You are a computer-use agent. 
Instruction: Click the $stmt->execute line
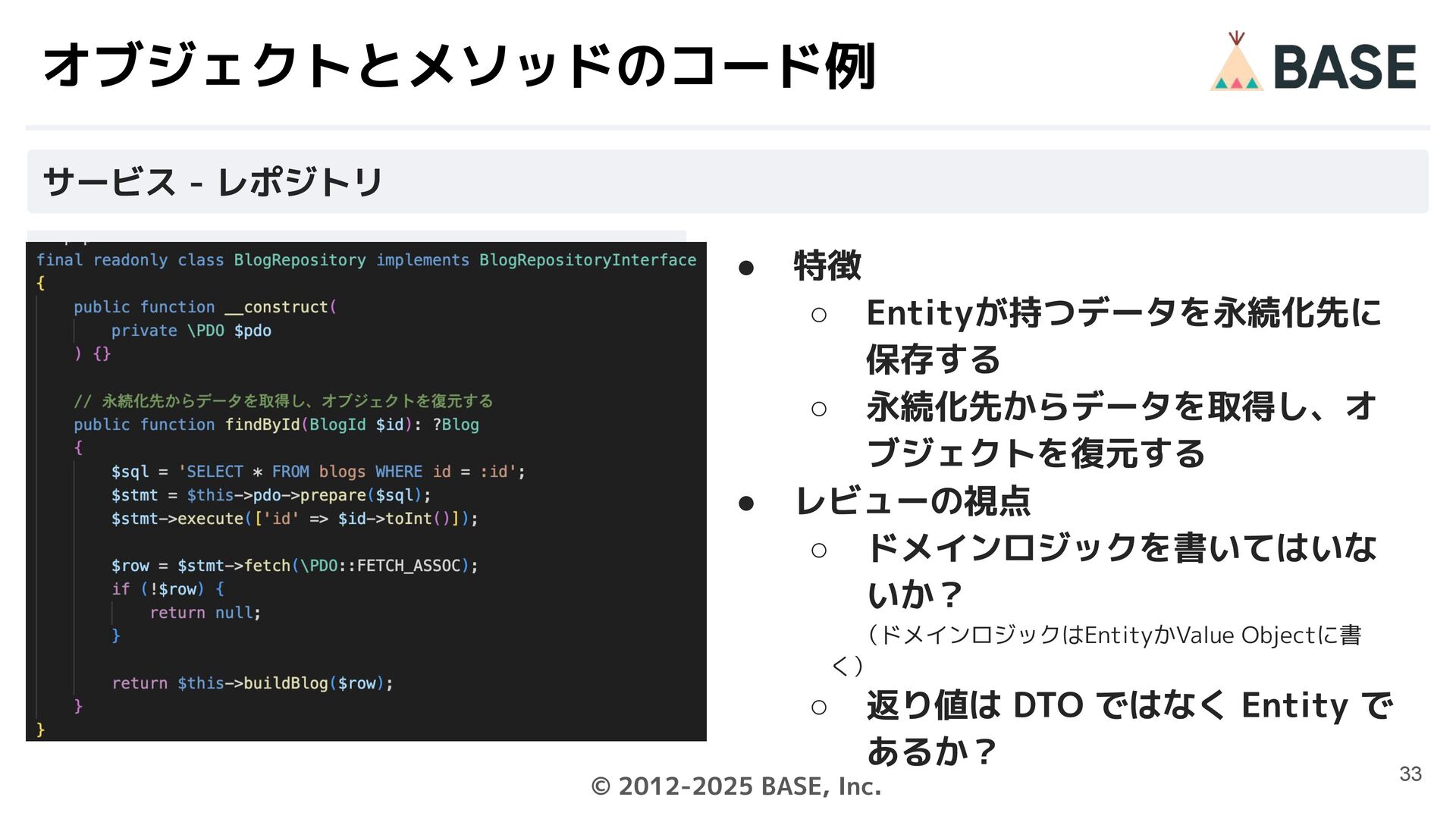pyautogui.click(x=295, y=519)
